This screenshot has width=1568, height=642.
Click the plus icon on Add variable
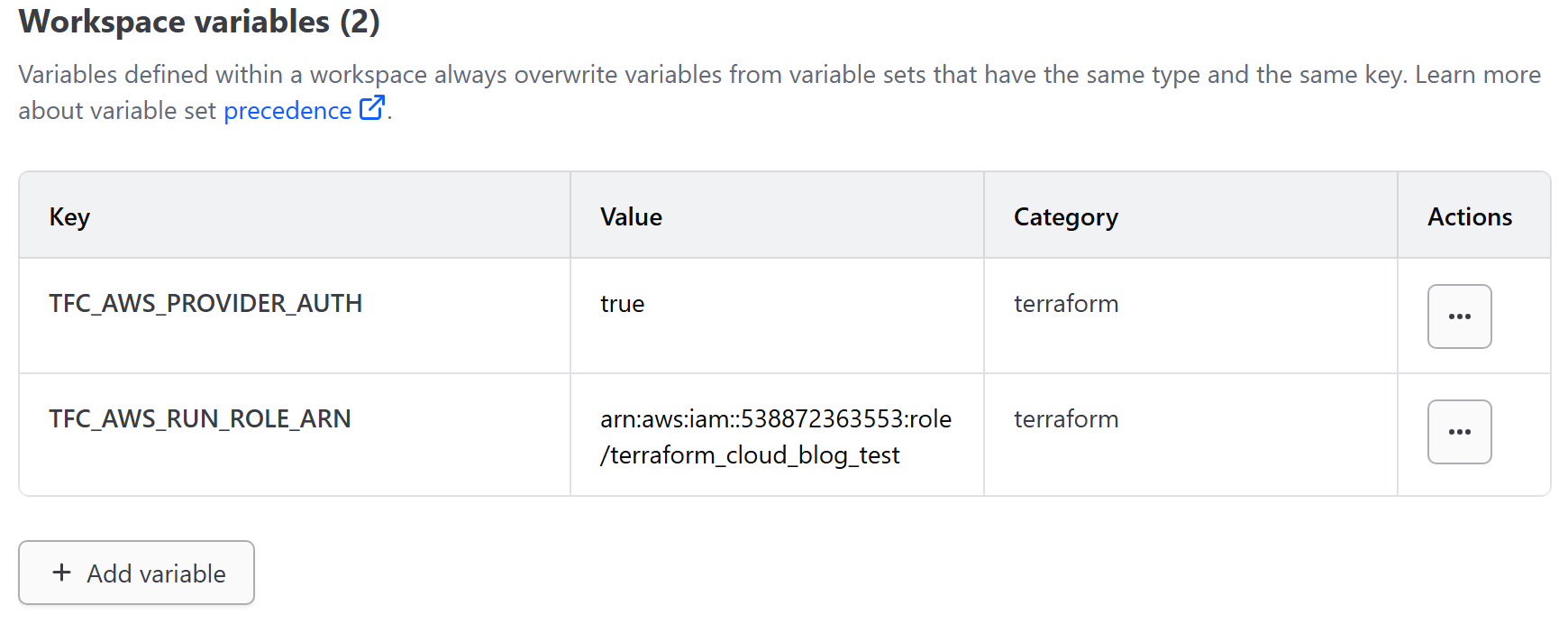(x=61, y=573)
